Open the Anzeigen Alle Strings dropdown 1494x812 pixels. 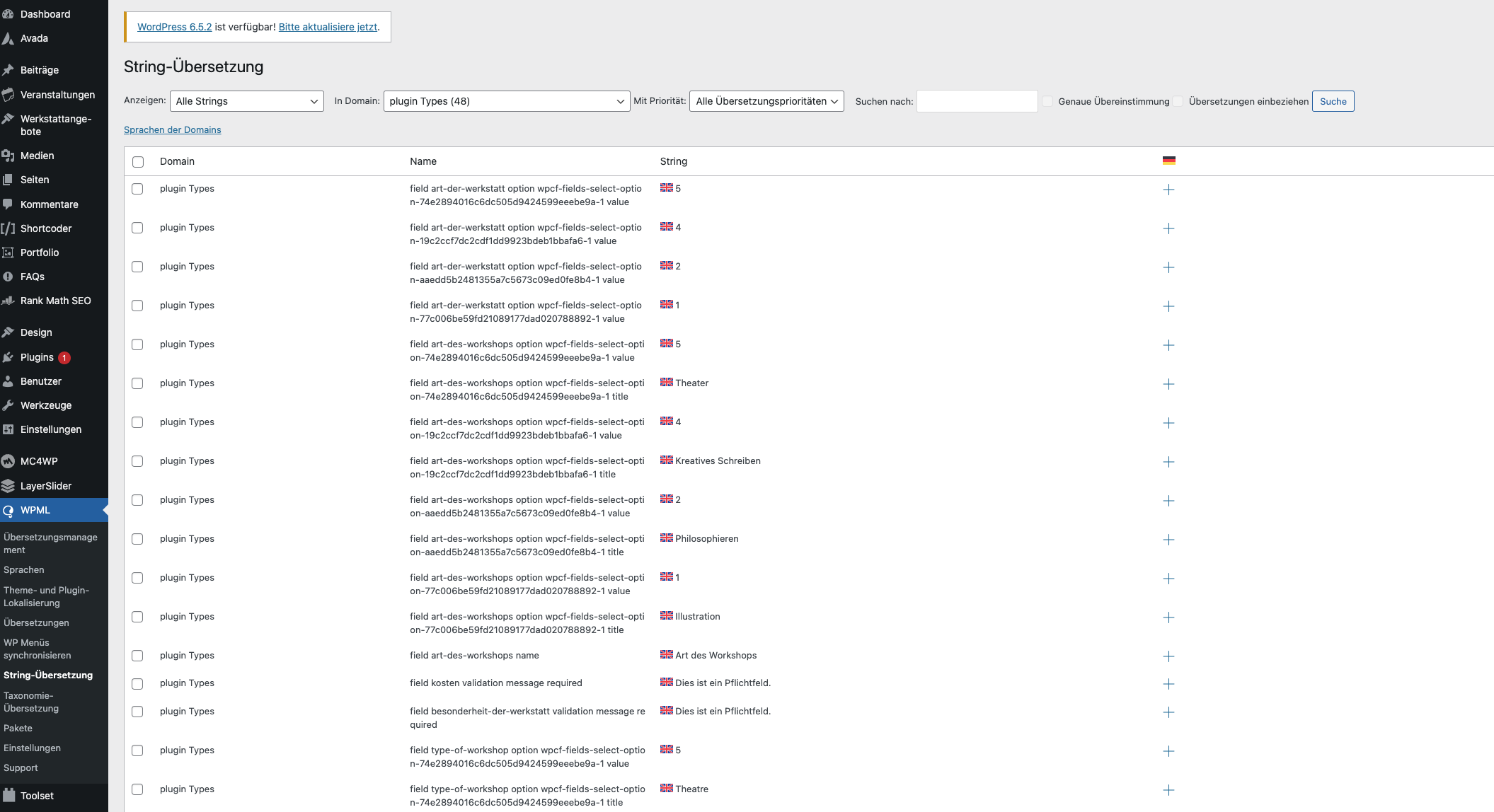[247, 101]
